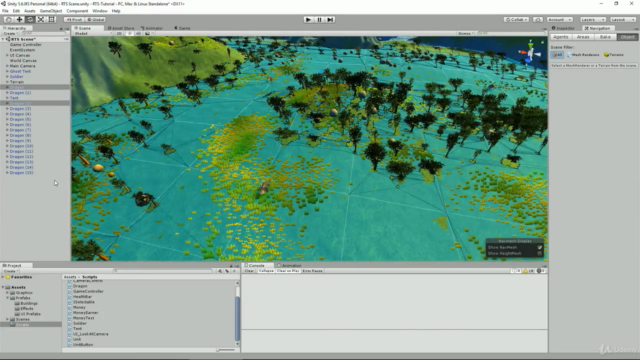
Task: Toggle Pivot handle position button
Action: [x=74, y=20]
